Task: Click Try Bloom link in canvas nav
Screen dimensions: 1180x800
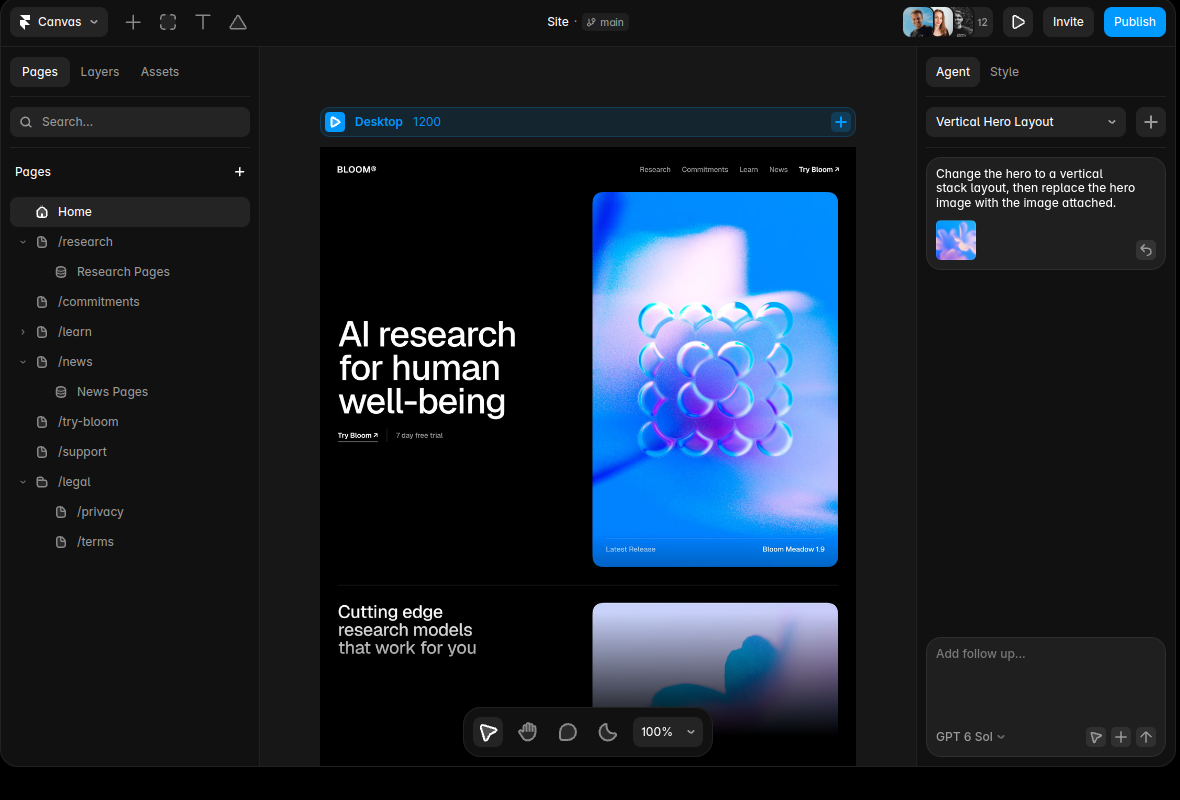Action: point(819,169)
